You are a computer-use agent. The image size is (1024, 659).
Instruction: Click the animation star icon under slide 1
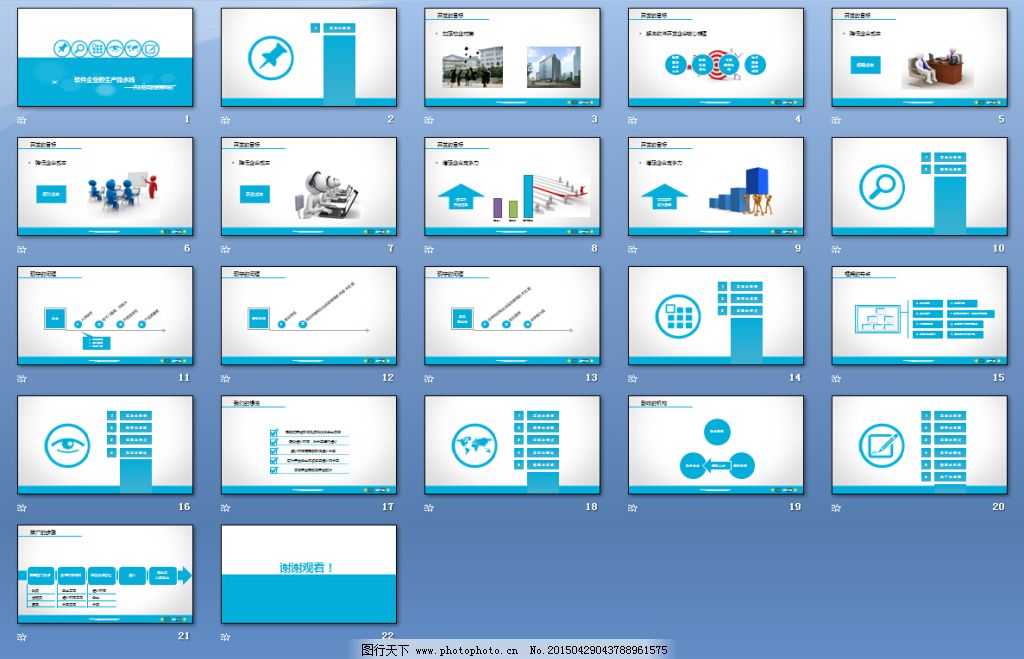(x=22, y=119)
